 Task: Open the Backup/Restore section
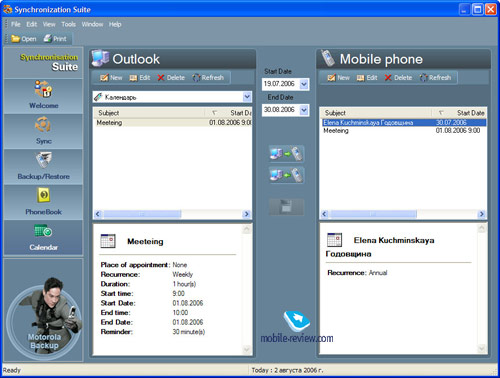click(43, 166)
